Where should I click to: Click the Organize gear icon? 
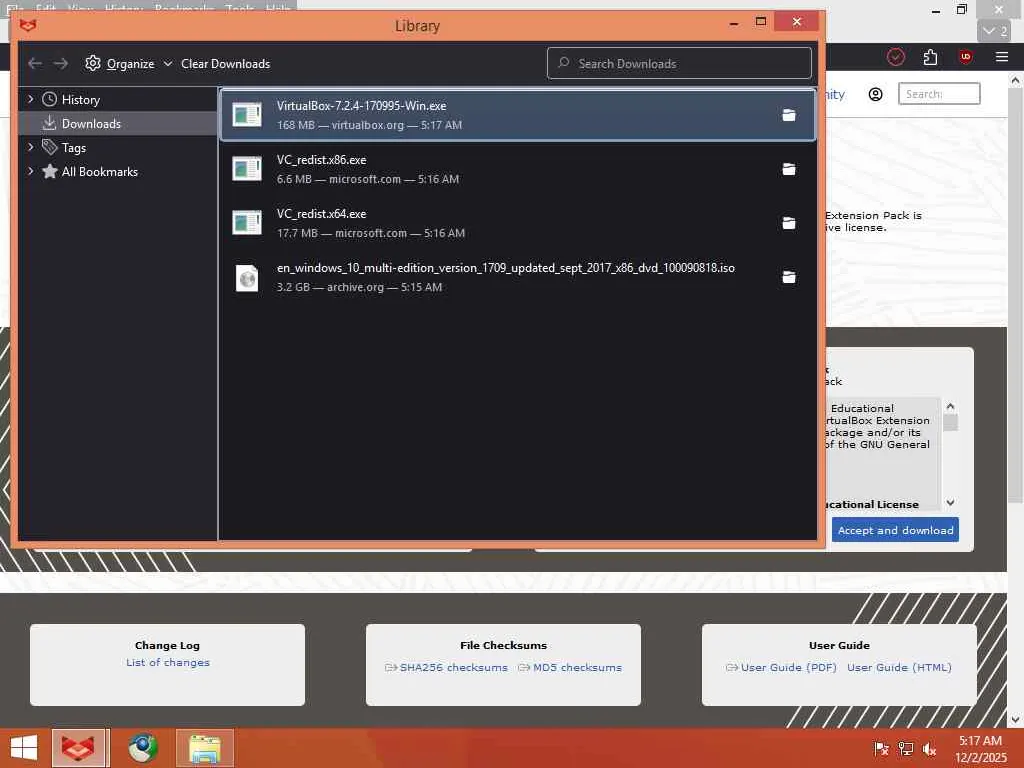[x=93, y=63]
